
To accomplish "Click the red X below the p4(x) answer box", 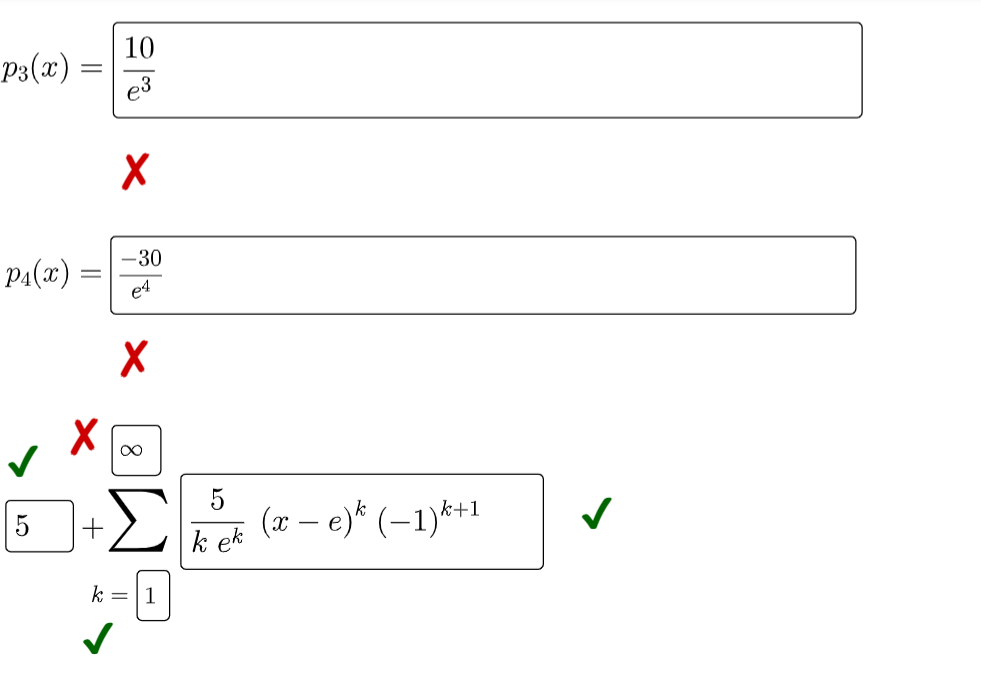I will click(x=131, y=358).
